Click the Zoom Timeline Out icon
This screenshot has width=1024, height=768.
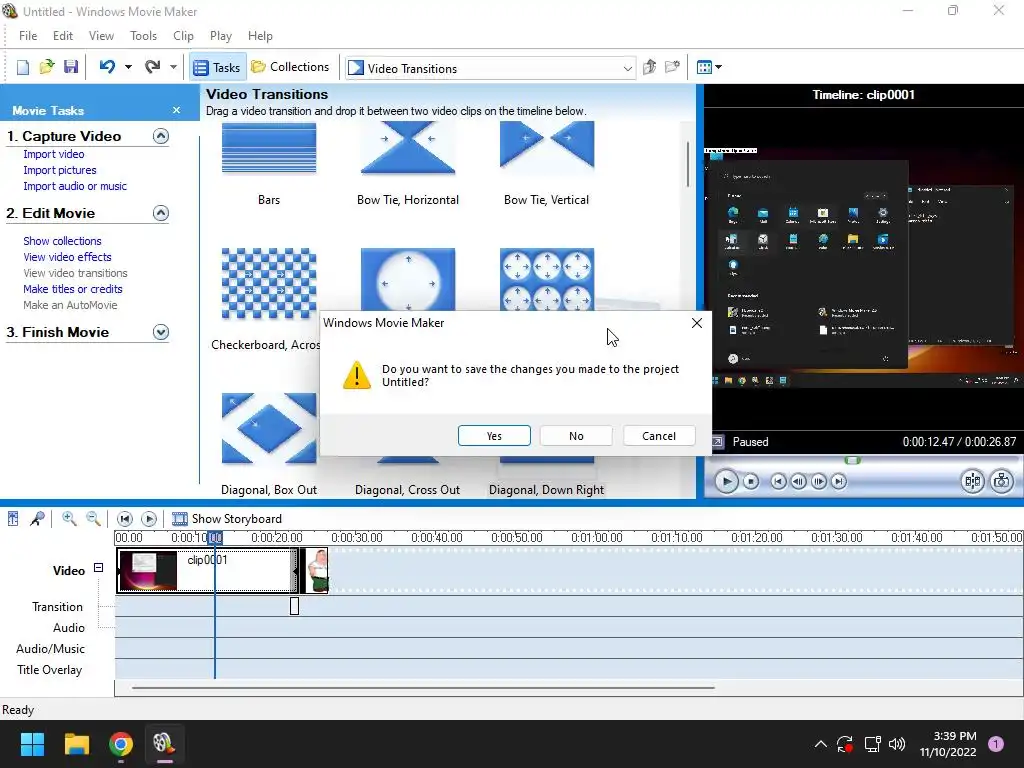pyautogui.click(x=93, y=519)
